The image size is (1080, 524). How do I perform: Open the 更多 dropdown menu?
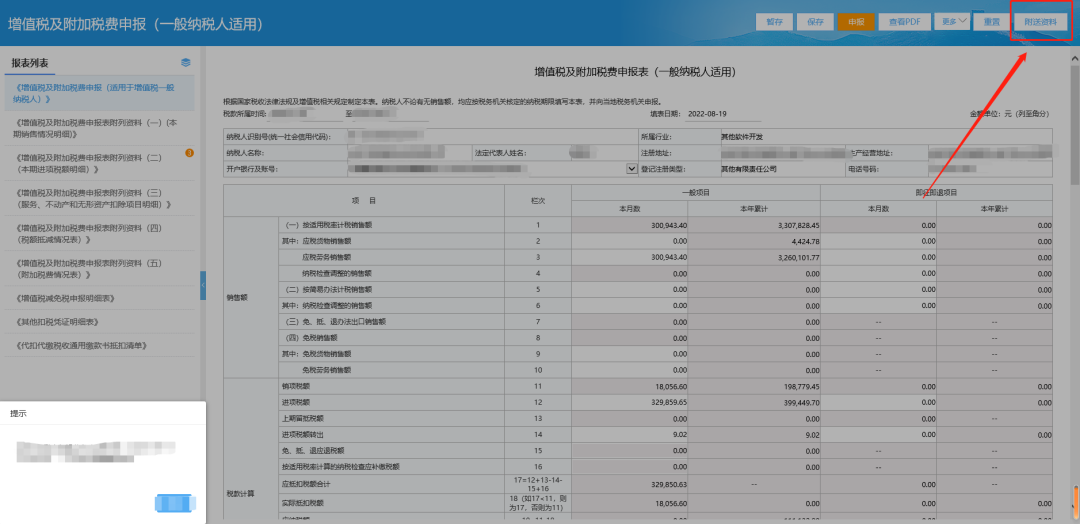pos(953,20)
